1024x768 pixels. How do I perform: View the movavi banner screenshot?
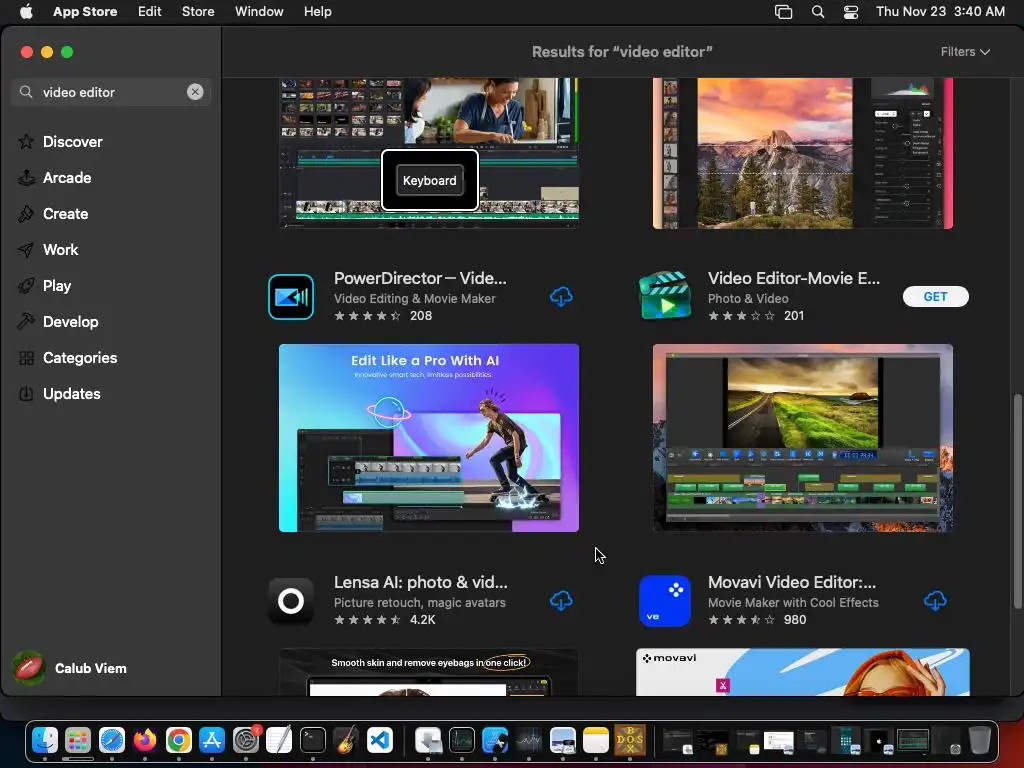(x=803, y=672)
